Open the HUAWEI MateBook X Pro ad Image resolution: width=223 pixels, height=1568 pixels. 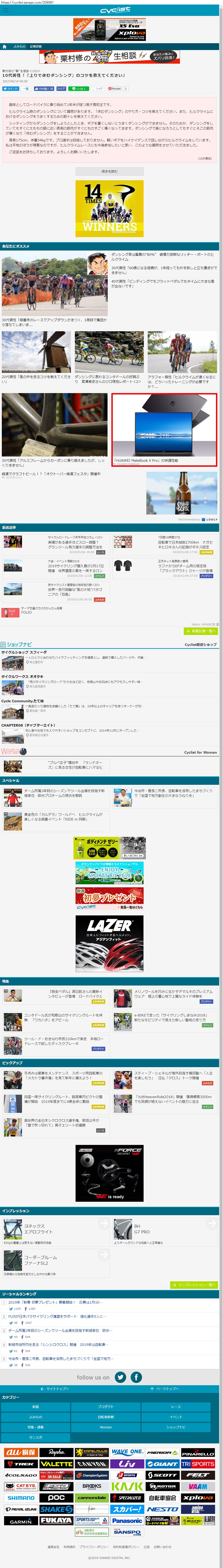tap(164, 430)
